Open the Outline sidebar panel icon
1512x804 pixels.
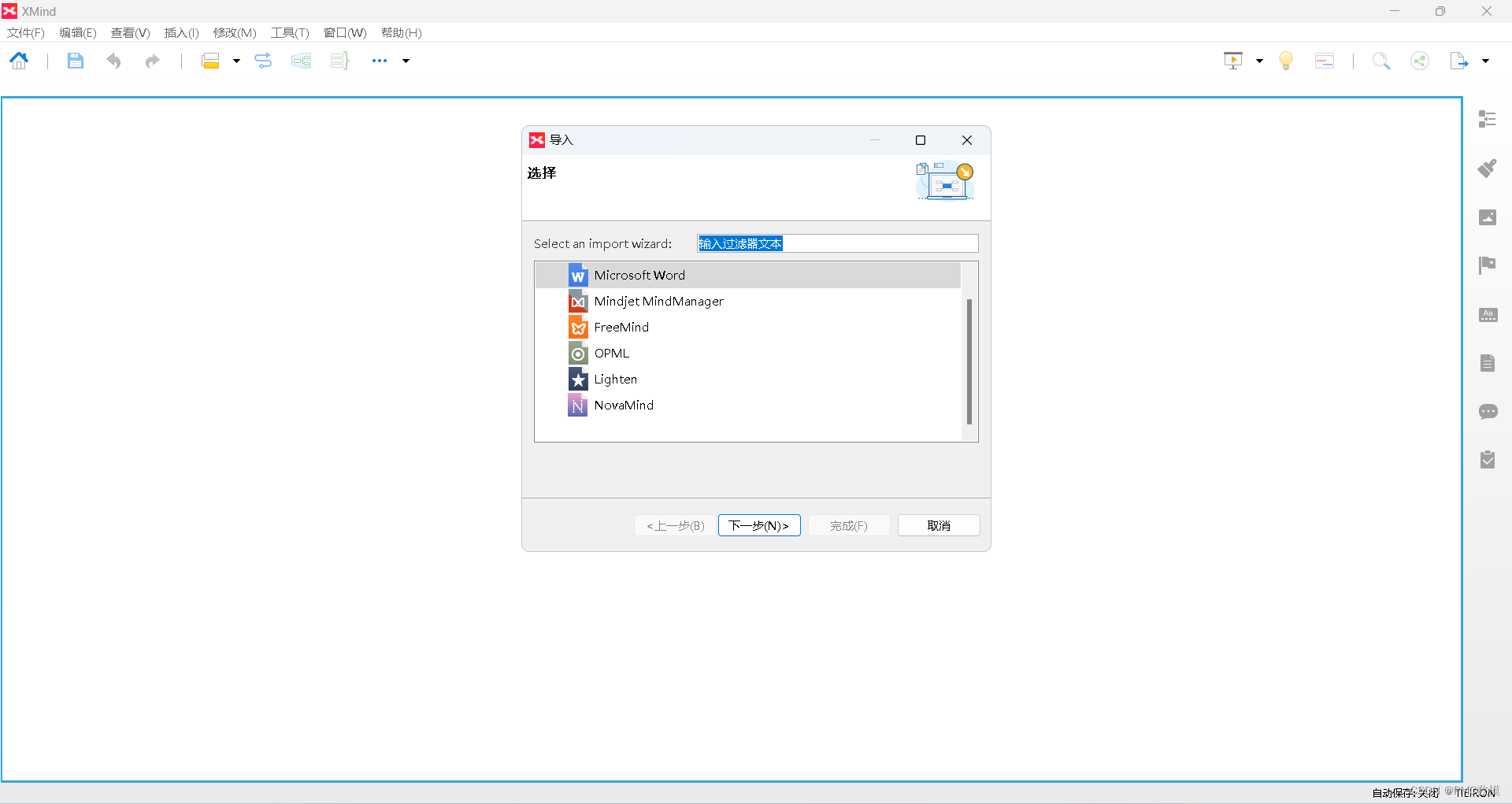point(1488,119)
